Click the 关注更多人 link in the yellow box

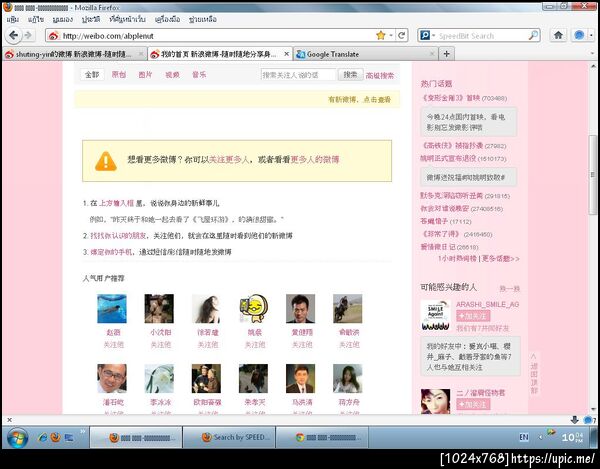tap(229, 160)
